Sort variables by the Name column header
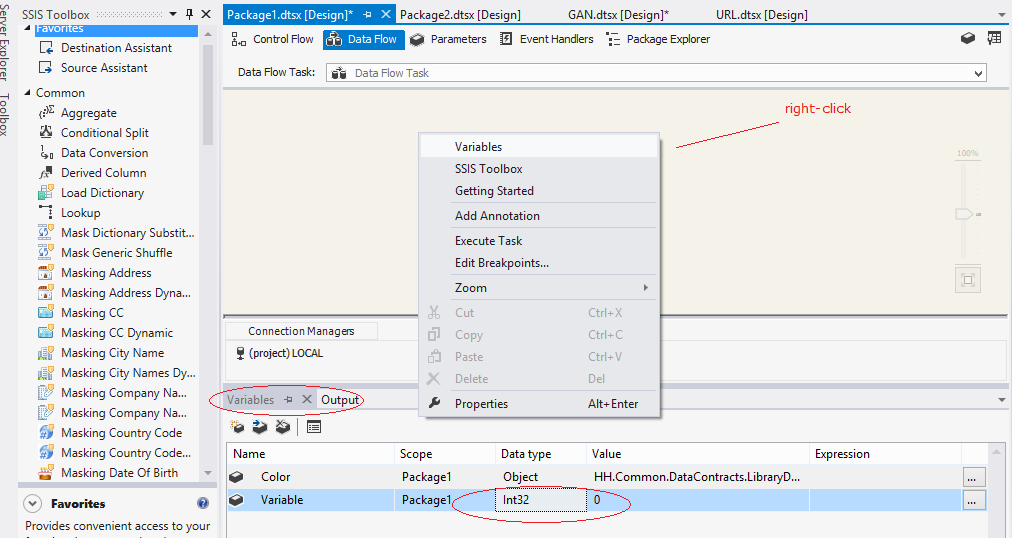 point(310,454)
